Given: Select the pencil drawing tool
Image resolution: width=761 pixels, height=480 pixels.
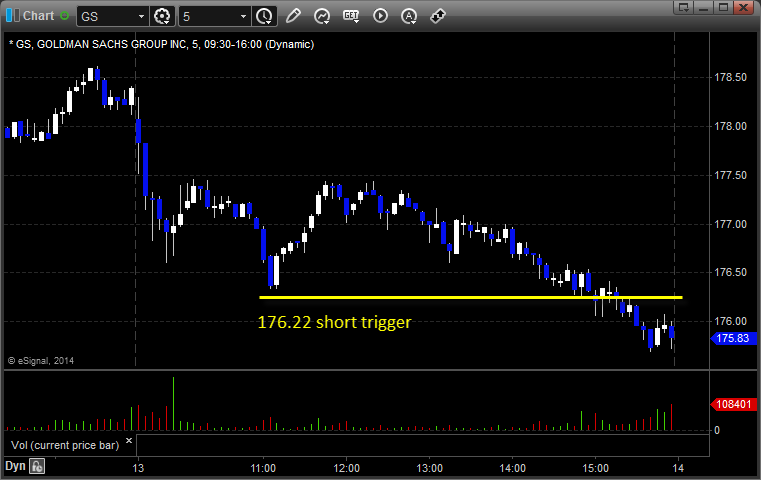Looking at the screenshot, I should (293, 16).
